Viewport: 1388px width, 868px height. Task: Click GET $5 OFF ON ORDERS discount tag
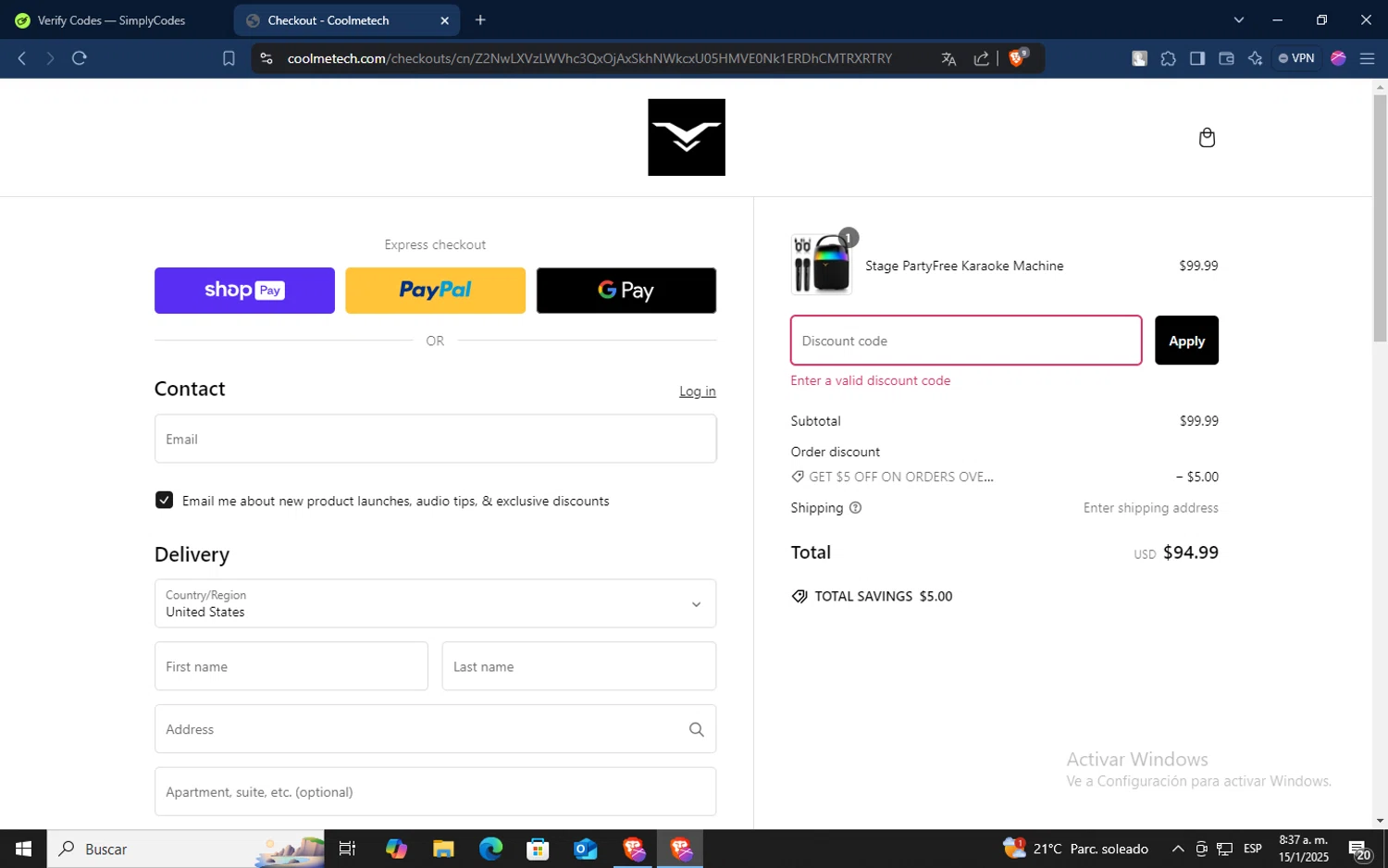pyautogui.click(x=892, y=477)
